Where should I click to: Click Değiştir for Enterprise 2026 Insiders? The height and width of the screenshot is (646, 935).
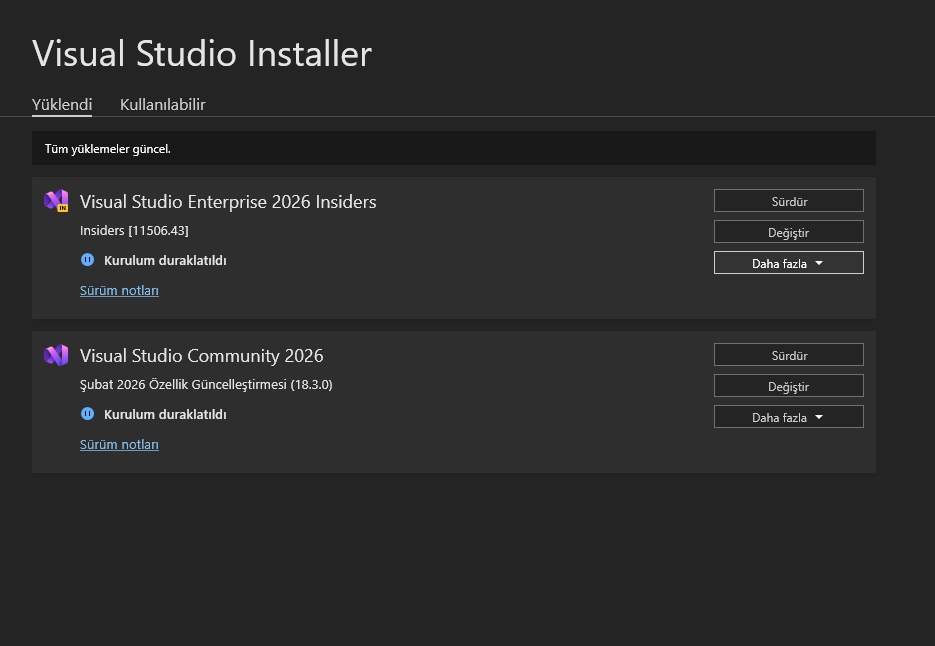coord(788,232)
